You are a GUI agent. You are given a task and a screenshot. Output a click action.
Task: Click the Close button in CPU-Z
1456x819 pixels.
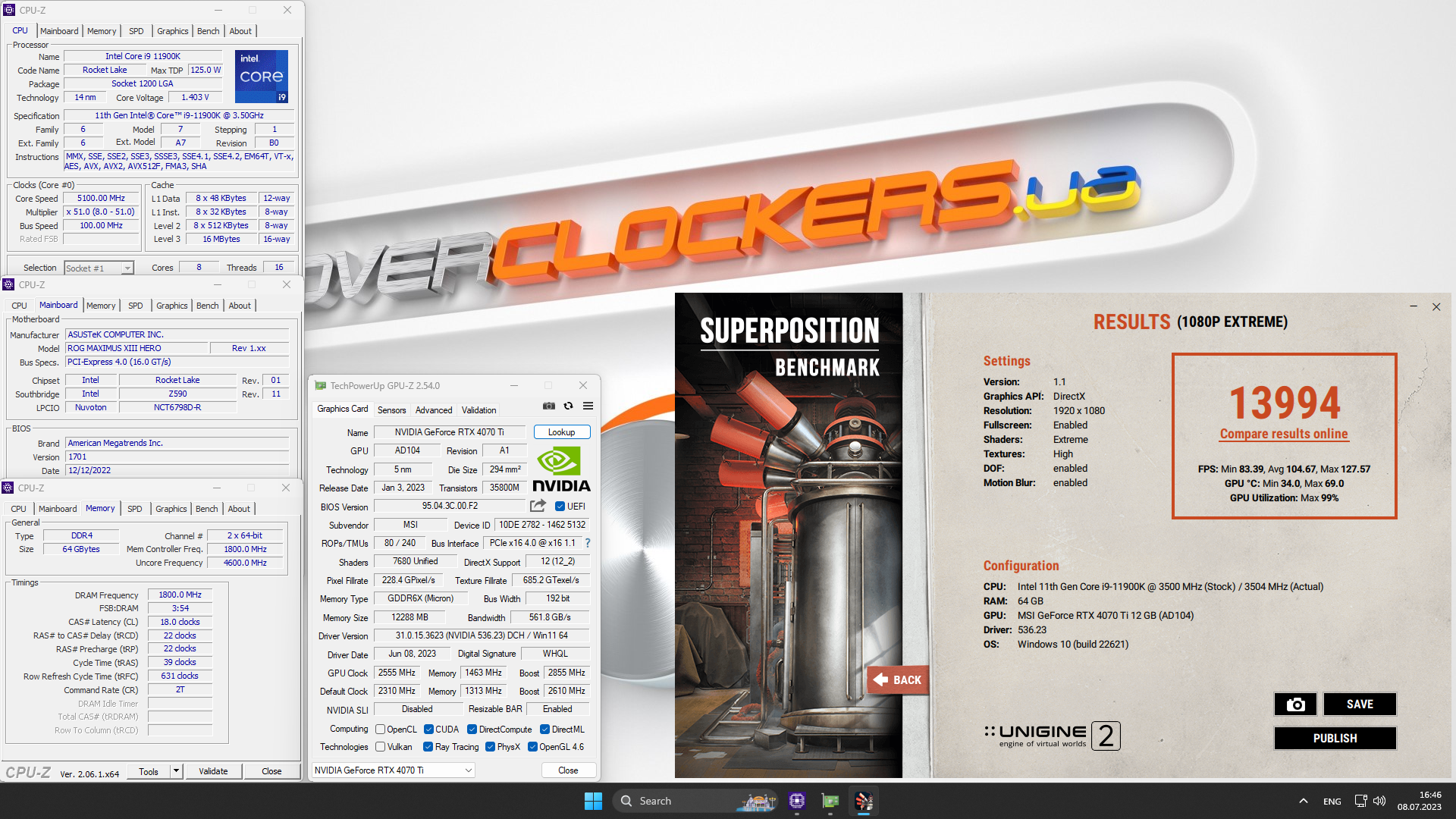coord(271,771)
